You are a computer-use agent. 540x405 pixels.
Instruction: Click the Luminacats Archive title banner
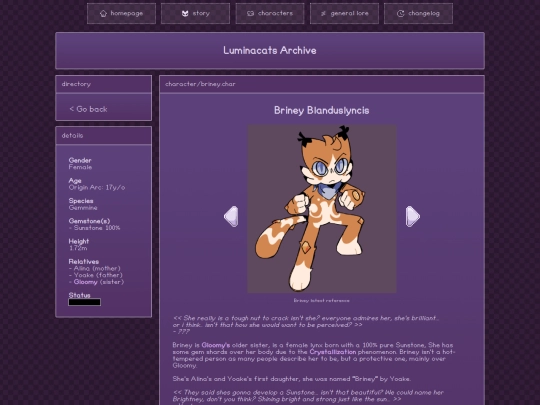(270, 51)
